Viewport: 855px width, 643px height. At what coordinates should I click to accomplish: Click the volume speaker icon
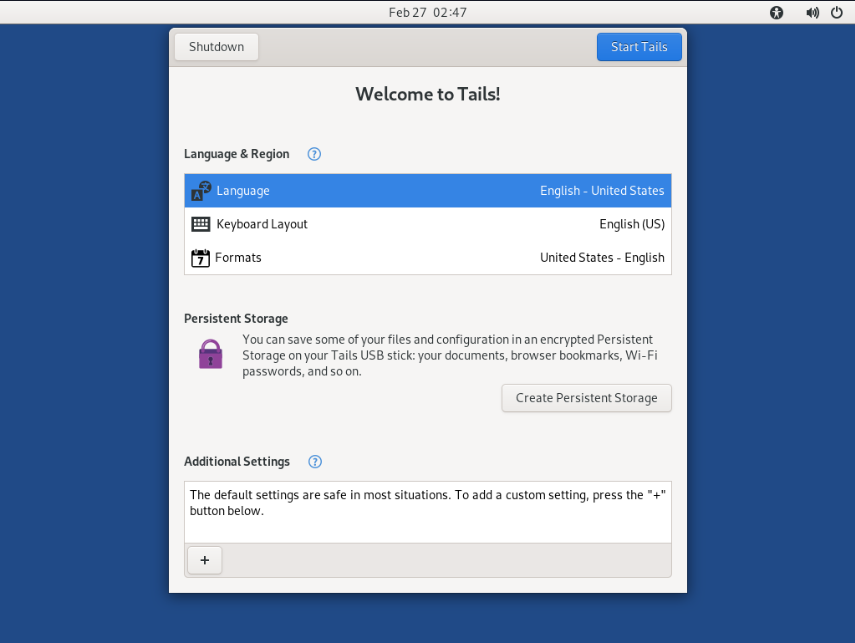[x=812, y=13]
